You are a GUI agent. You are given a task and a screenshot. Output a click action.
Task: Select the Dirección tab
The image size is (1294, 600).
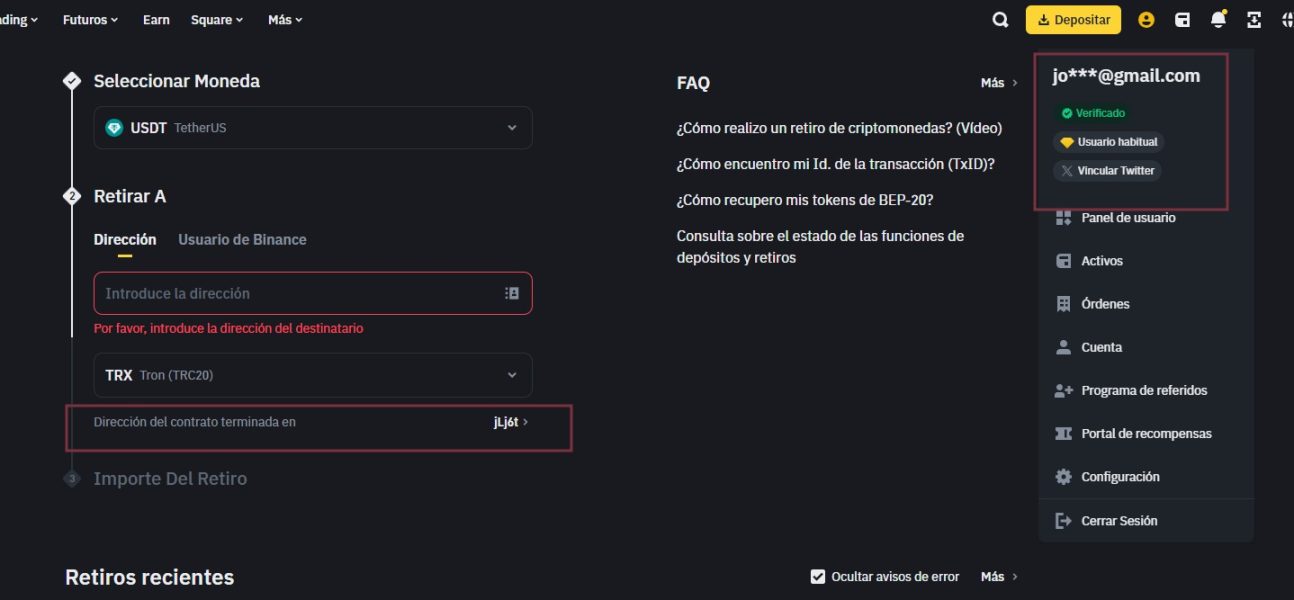[x=125, y=240]
